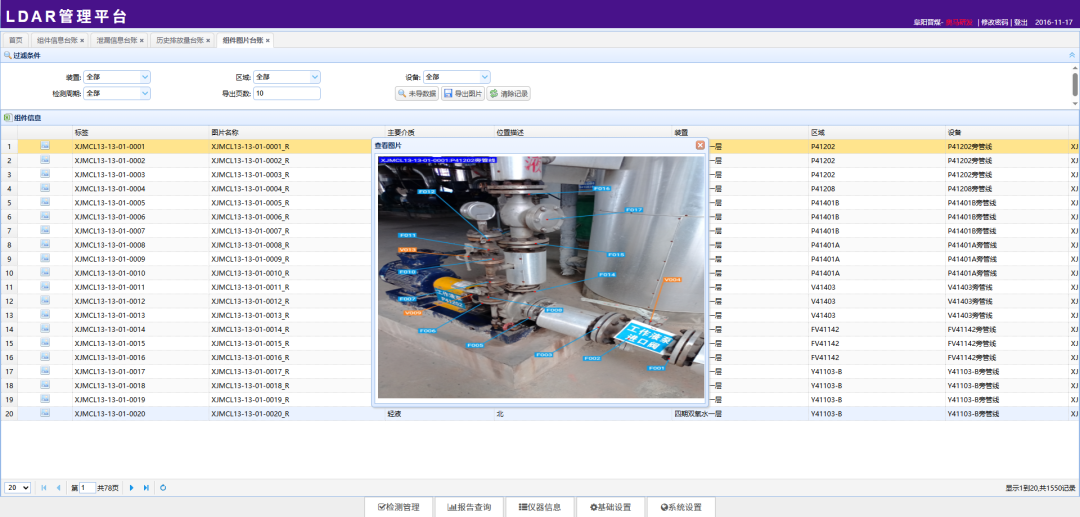Image resolution: width=1080 pixels, height=517 pixels.
Task: Select cell XJMCL13-13-01-0010_R
Action: point(297,273)
